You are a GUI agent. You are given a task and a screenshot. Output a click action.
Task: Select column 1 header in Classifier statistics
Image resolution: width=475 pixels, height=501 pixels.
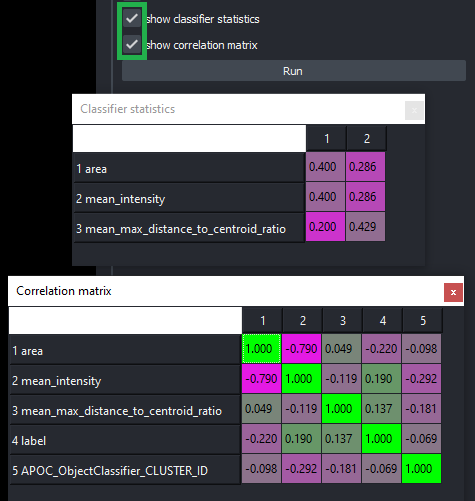pyautogui.click(x=326, y=138)
